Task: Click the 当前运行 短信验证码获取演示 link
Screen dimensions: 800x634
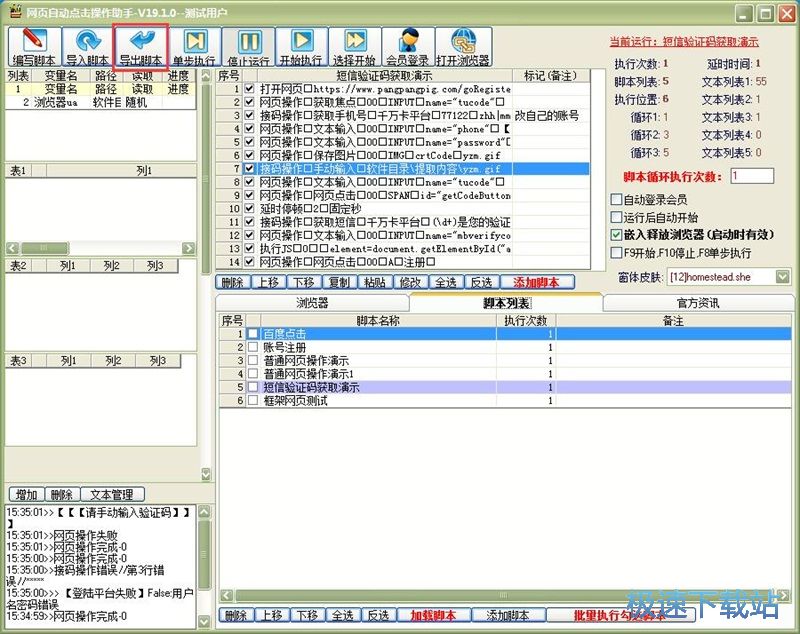Action: [684, 42]
